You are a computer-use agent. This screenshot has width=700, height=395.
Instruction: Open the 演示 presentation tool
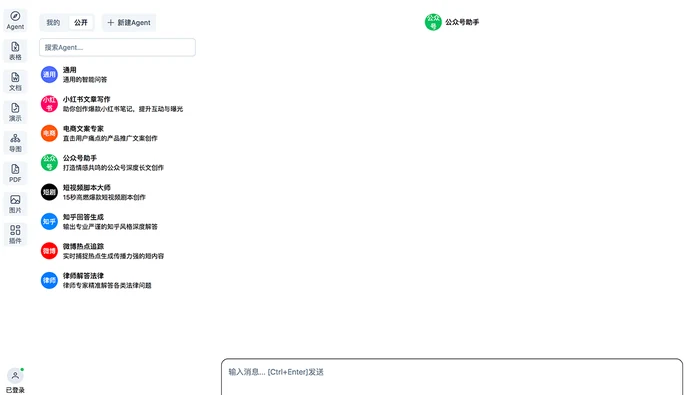15,112
